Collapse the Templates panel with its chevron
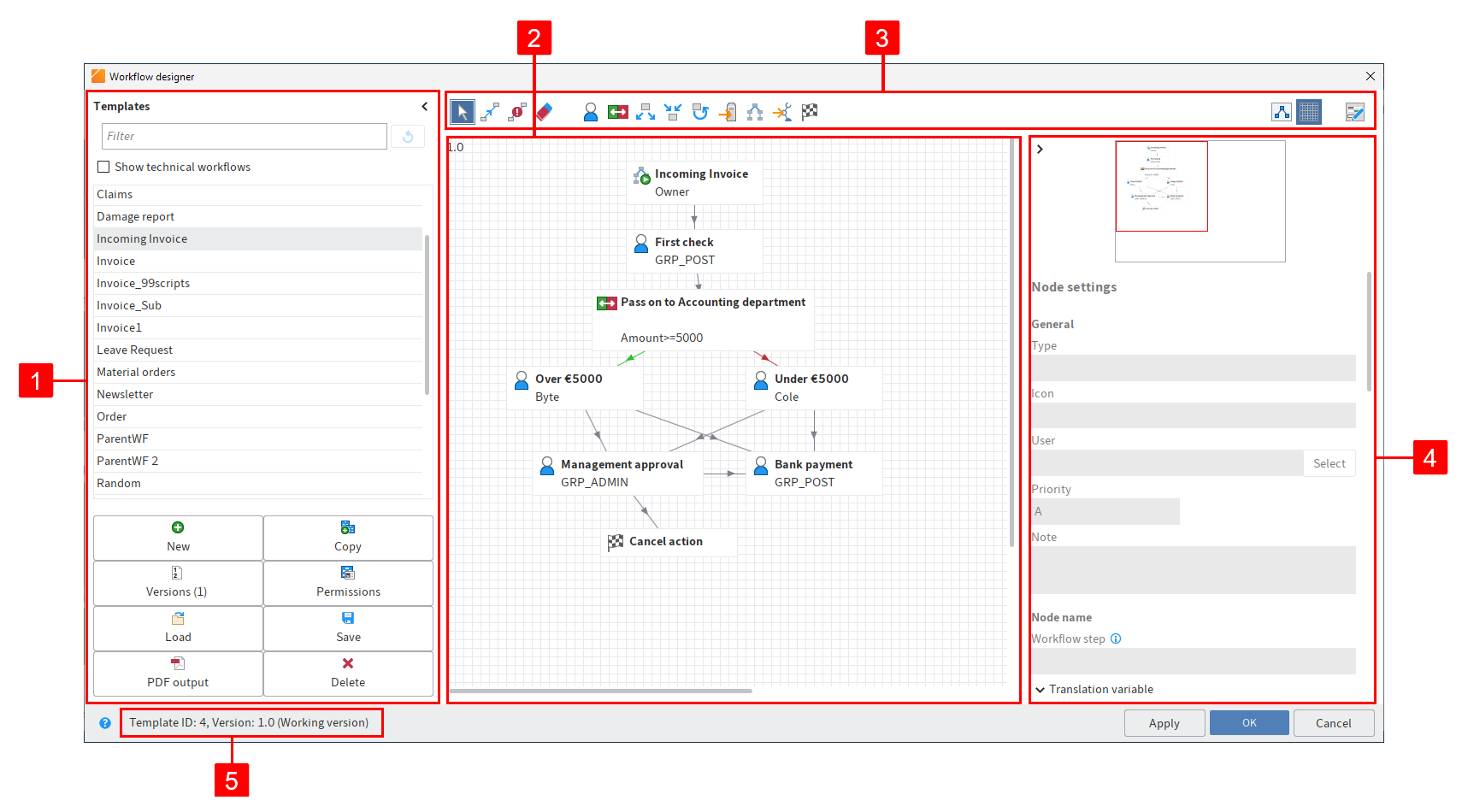Viewport: 1468px width, 812px height. click(x=425, y=106)
